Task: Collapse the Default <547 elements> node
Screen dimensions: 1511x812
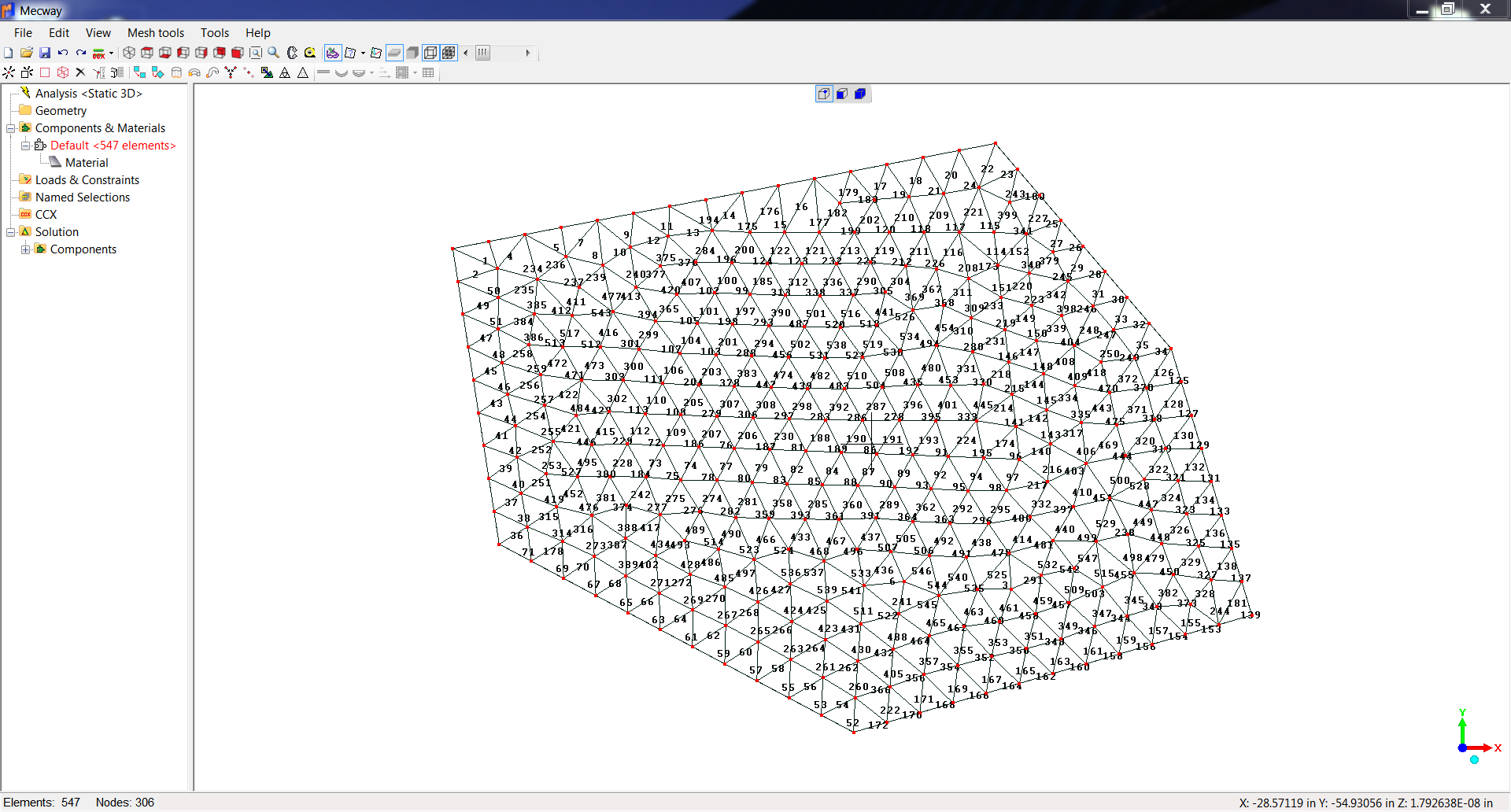Action: 25,145
